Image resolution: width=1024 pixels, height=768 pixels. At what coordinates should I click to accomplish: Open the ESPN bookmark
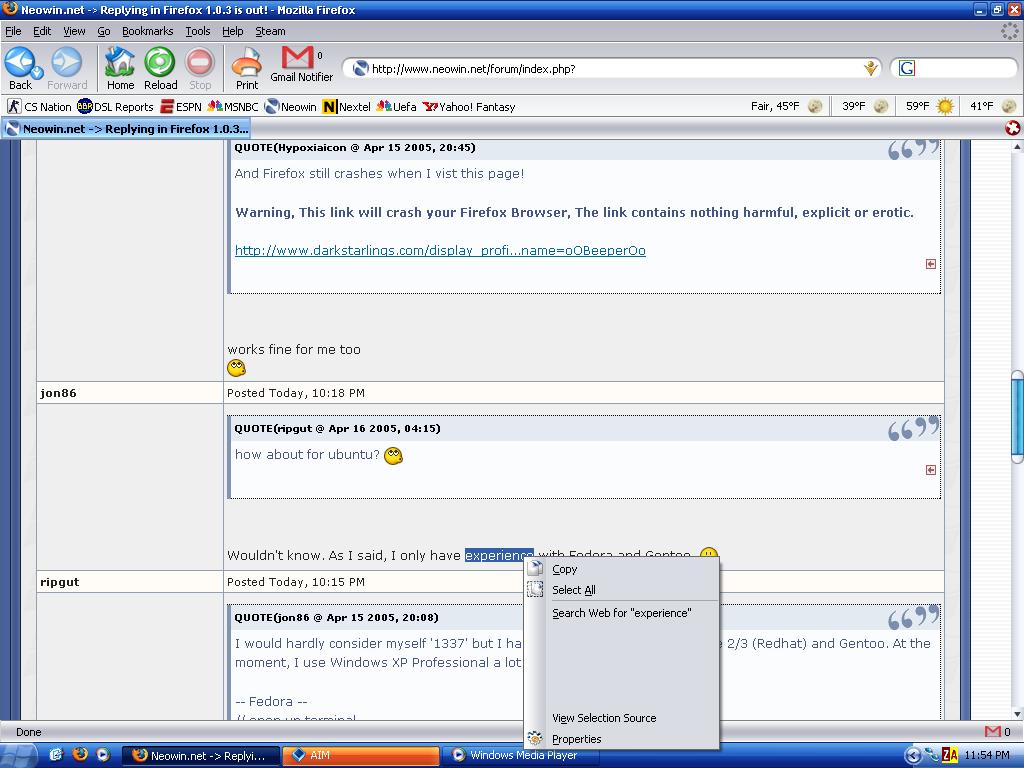[x=181, y=107]
